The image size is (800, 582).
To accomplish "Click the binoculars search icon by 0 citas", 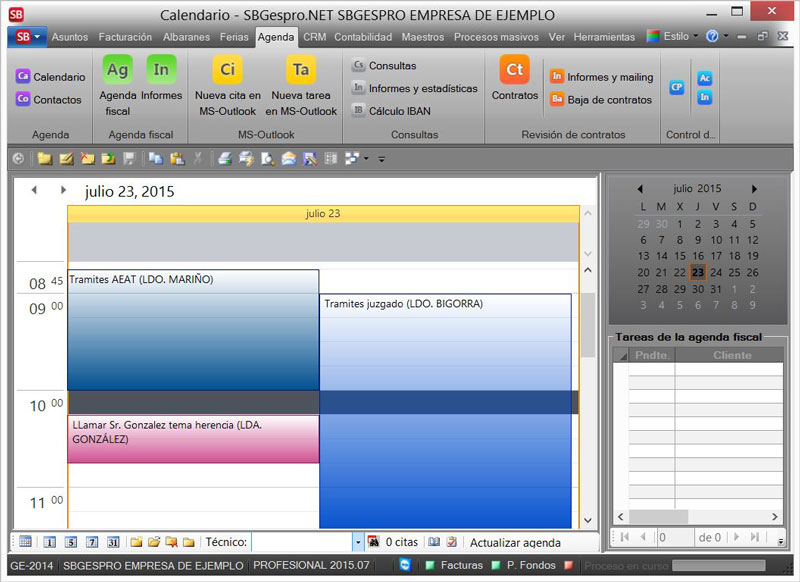I will [x=373, y=542].
